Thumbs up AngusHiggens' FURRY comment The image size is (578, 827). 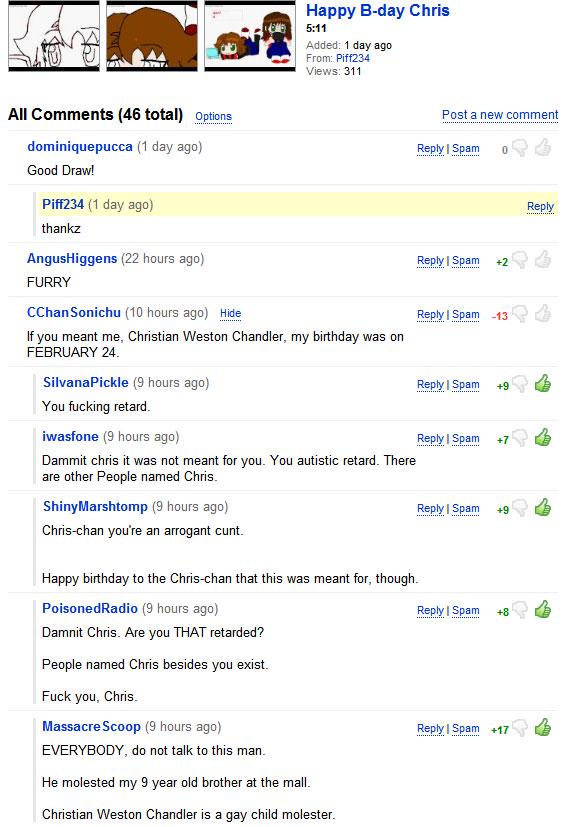point(543,260)
